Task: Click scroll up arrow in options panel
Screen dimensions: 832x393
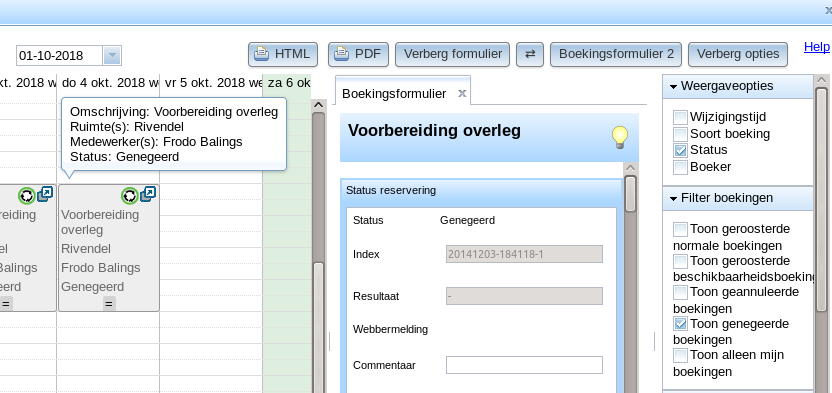Action: (821, 81)
